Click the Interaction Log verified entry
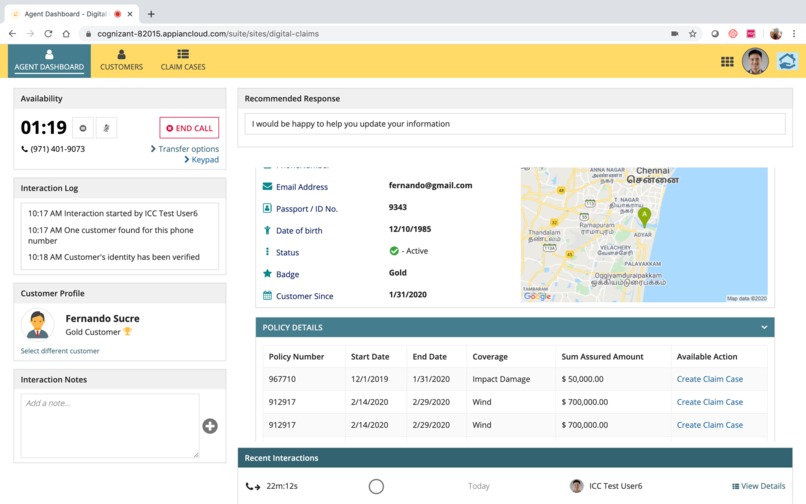The width and height of the screenshot is (806, 504). click(x=114, y=257)
